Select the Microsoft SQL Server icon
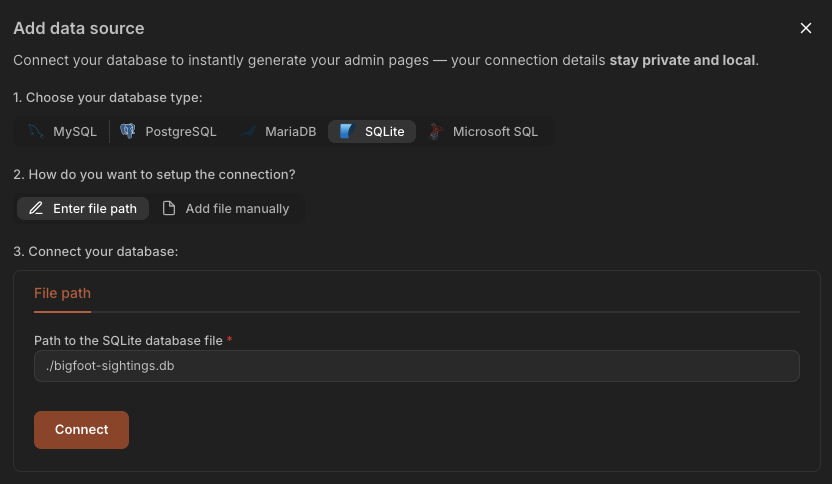 pos(436,131)
